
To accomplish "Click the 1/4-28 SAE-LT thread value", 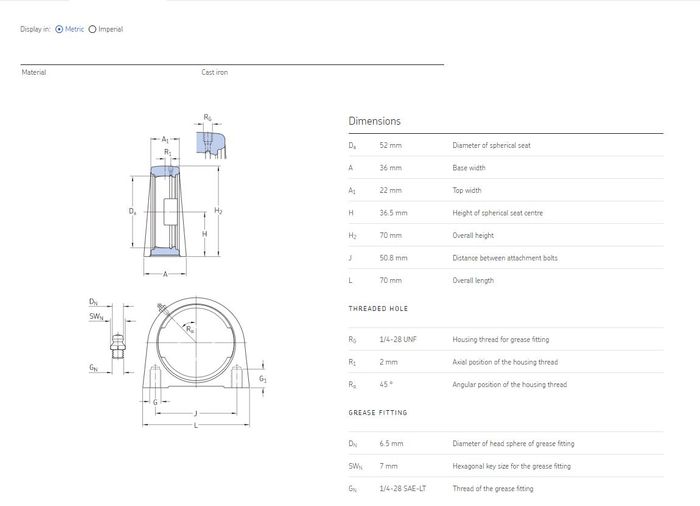I will pos(400,489).
